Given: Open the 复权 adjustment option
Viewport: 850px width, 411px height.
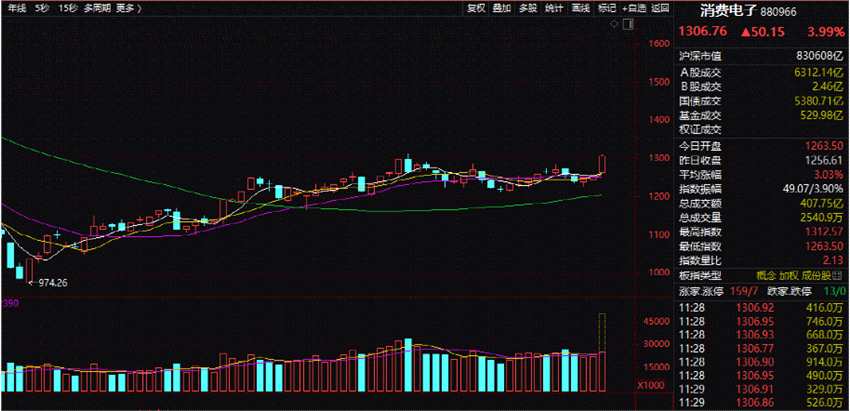Looking at the screenshot, I should [476, 8].
